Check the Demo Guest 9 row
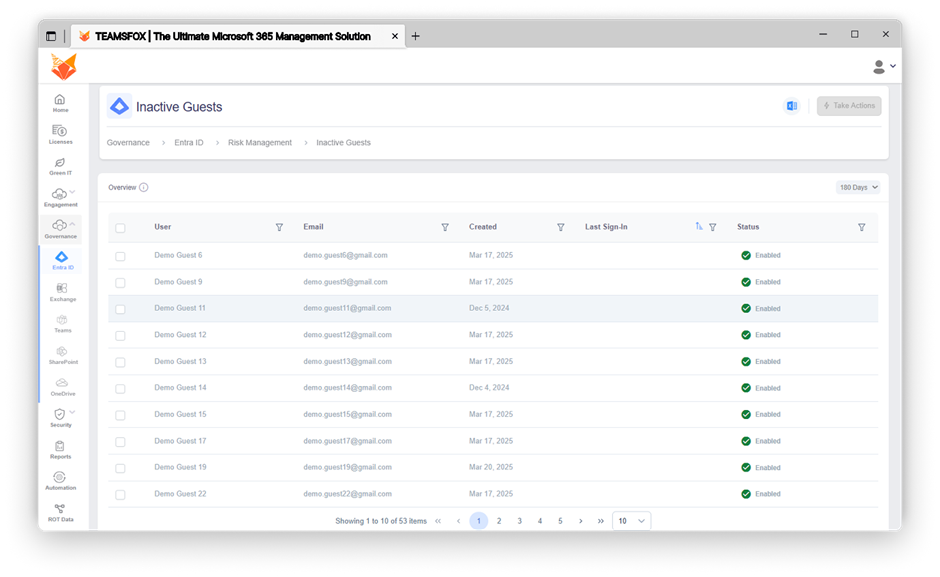 coord(120,283)
